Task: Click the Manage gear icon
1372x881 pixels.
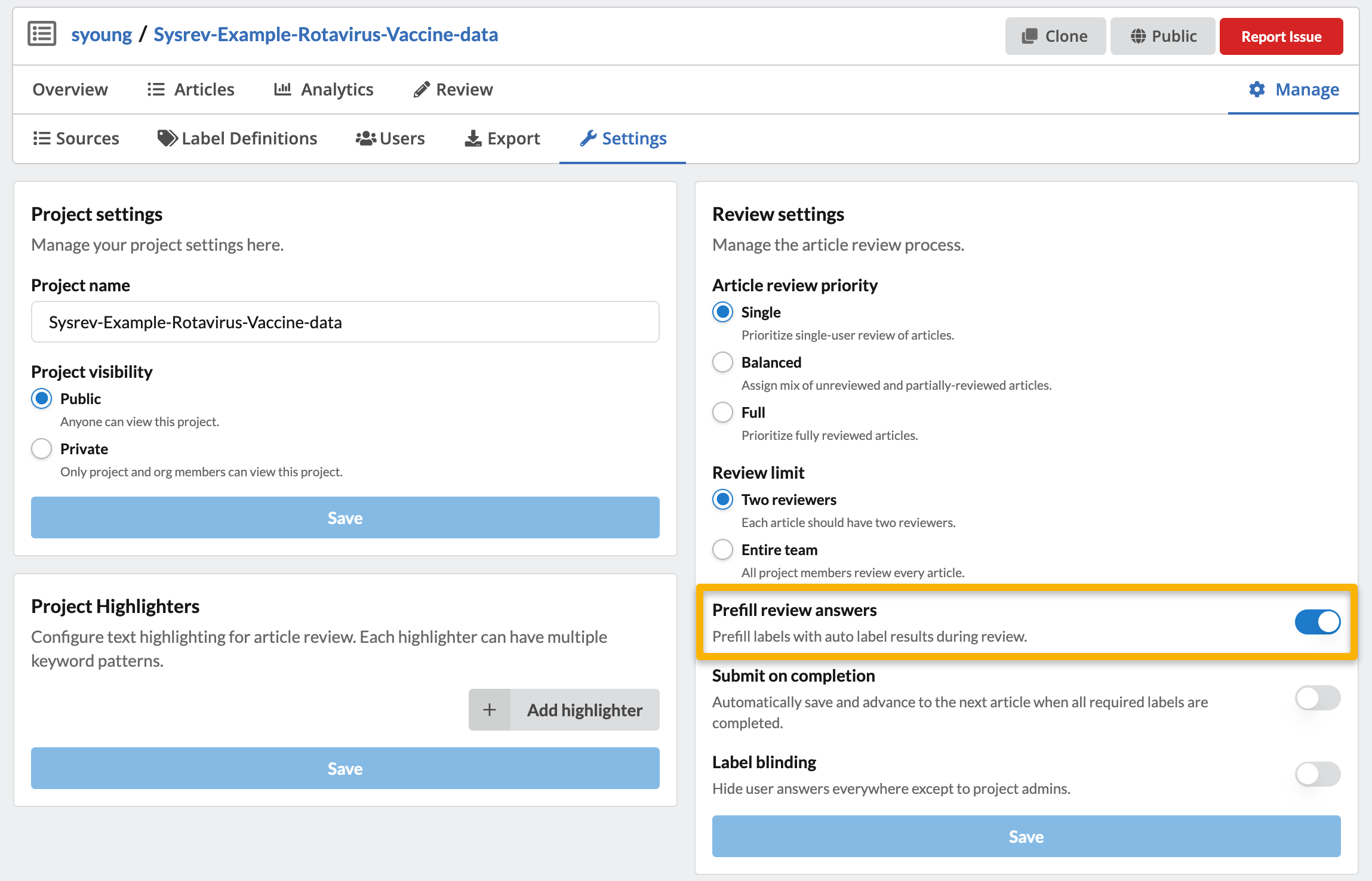Action: click(x=1257, y=90)
